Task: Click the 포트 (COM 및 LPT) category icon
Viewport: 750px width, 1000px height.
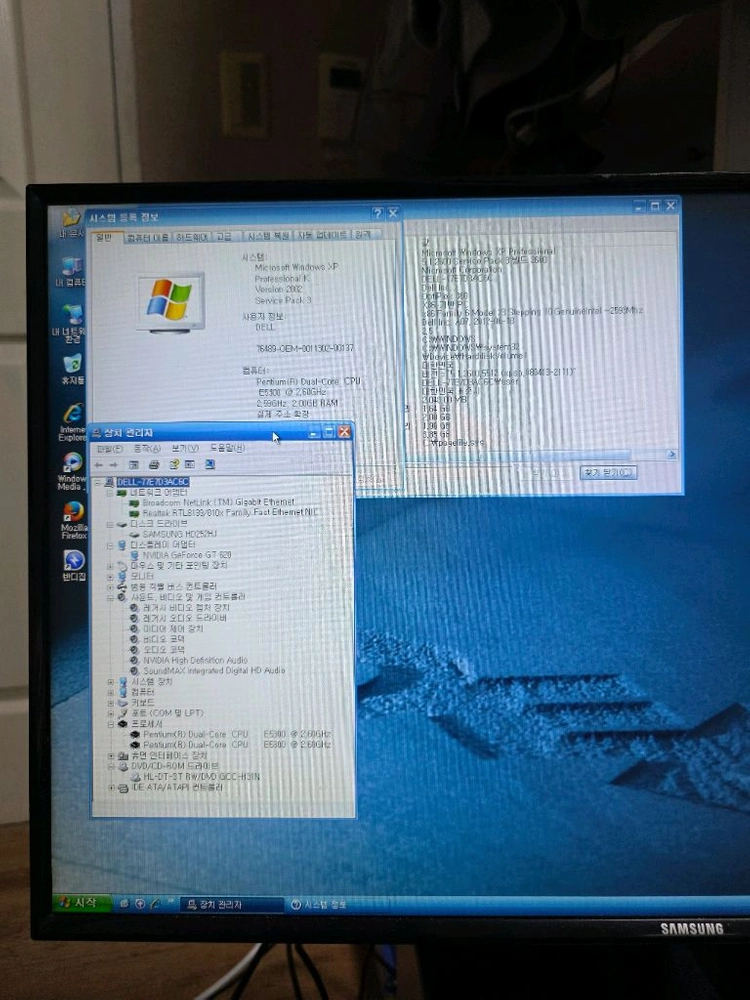Action: (122, 713)
